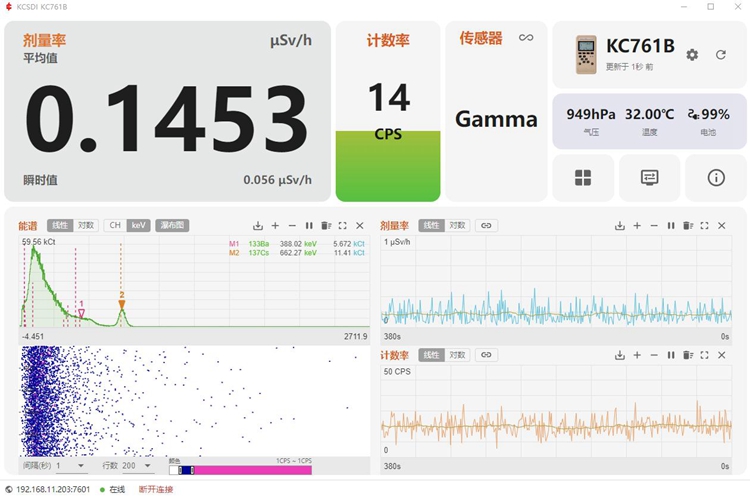This screenshot has width=750, height=497.
Task: Toggle the 瀑布图 waterfall plot
Action: [x=172, y=226]
